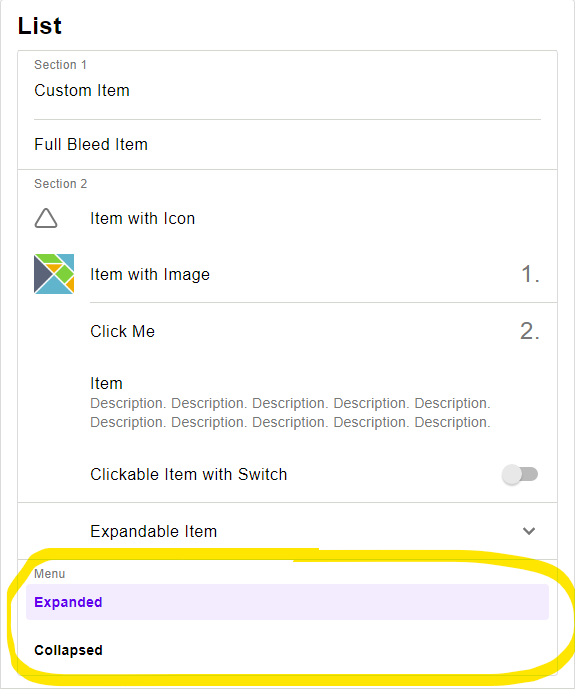Toggle the Clickable Item with Switch switch
Screen dimensions: 578x689
(520, 475)
